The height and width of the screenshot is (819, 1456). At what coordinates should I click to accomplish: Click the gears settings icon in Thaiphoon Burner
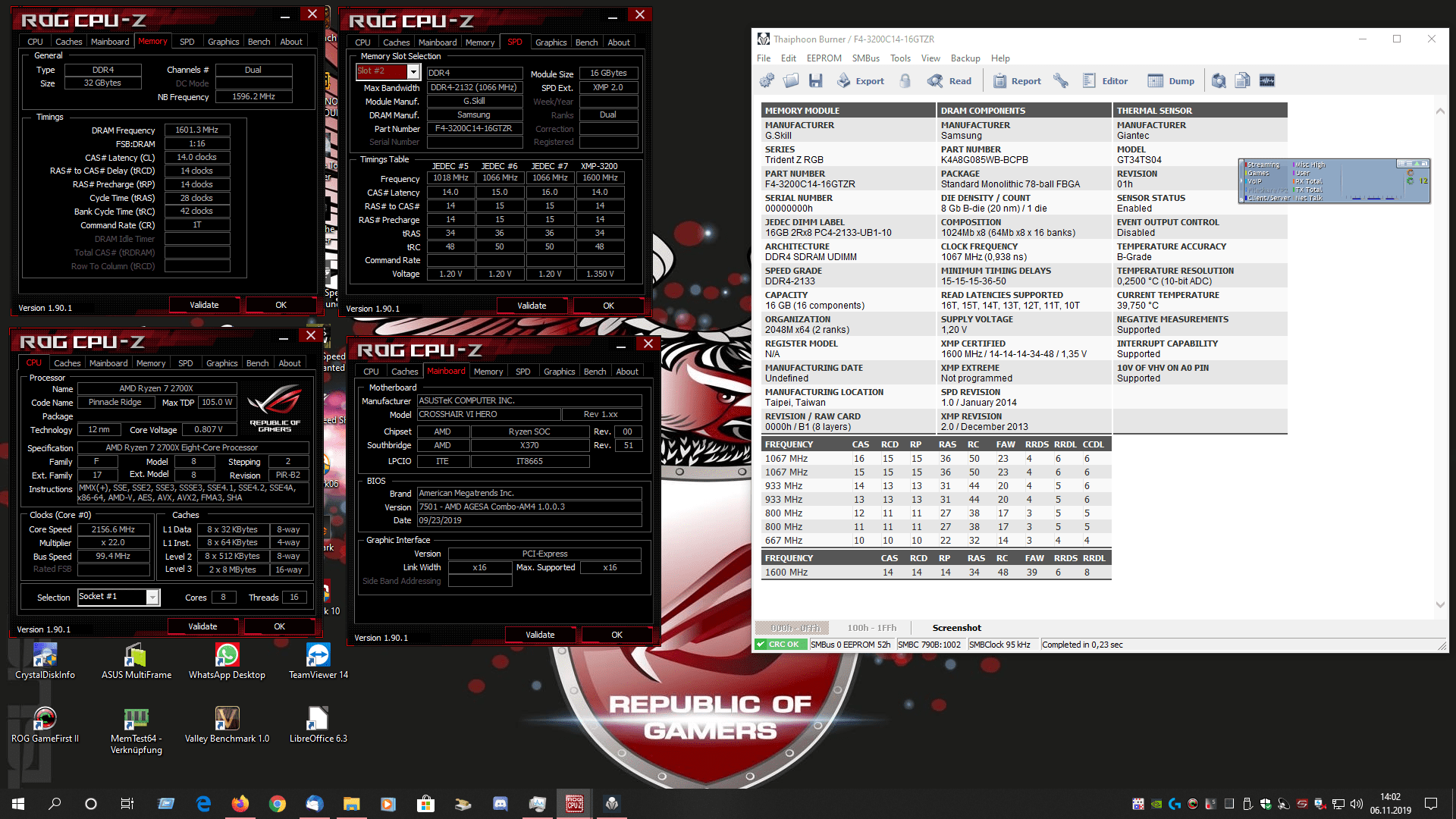click(767, 80)
